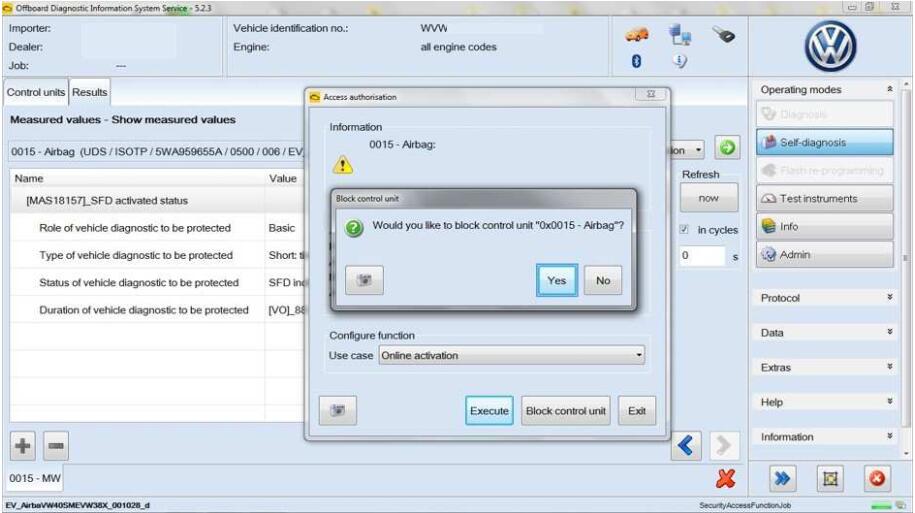Select the 0015 - MW bottom tab
This screenshot has width=915, height=513.
tap(34, 479)
